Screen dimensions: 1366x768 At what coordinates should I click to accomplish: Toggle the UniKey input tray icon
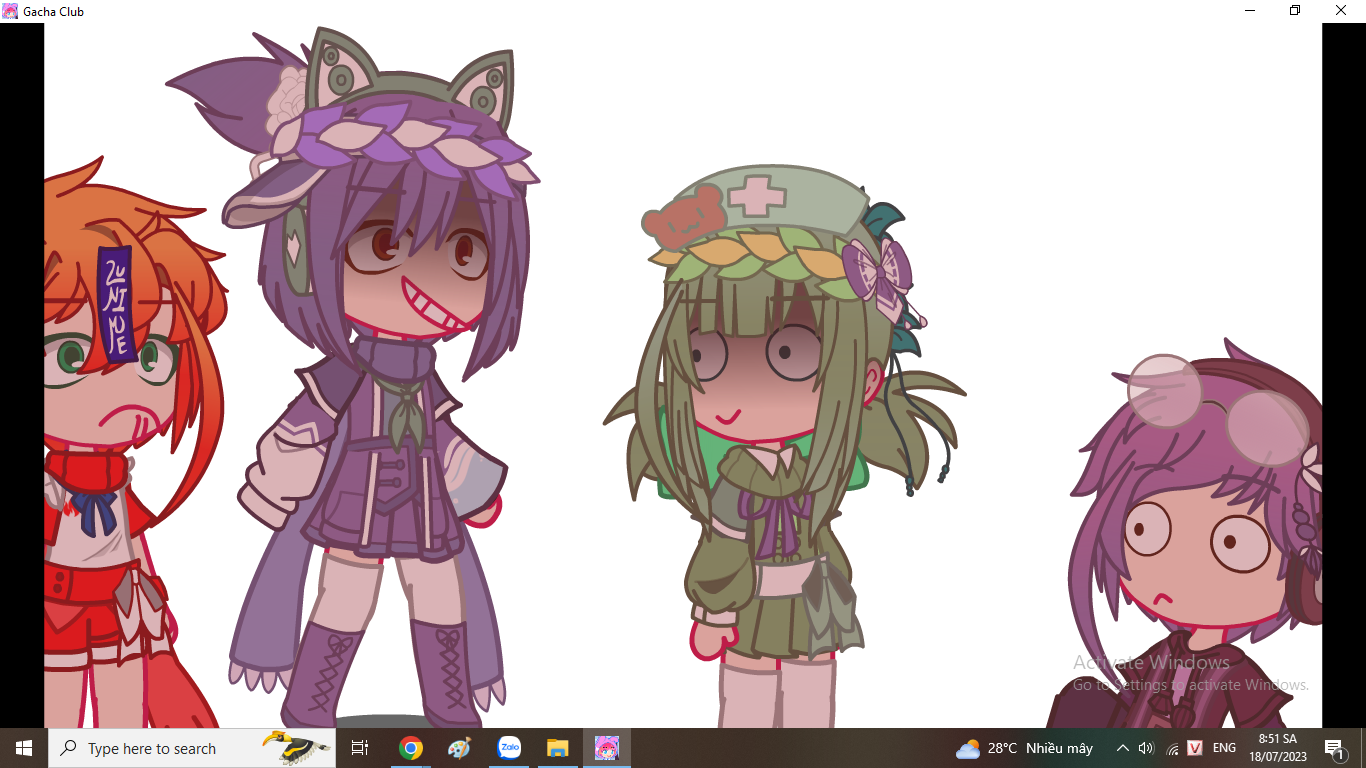pyautogui.click(x=1195, y=748)
